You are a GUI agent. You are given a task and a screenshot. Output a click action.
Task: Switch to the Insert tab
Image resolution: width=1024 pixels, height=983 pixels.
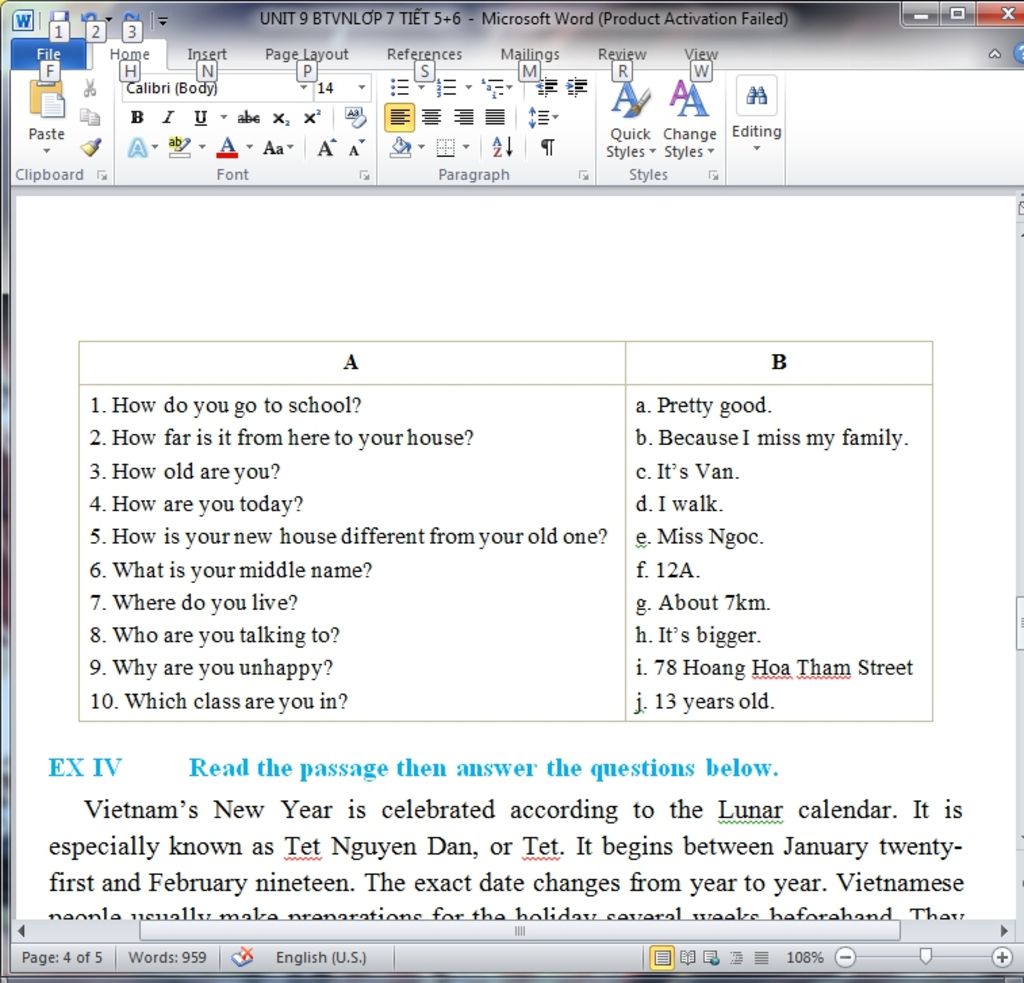(207, 54)
